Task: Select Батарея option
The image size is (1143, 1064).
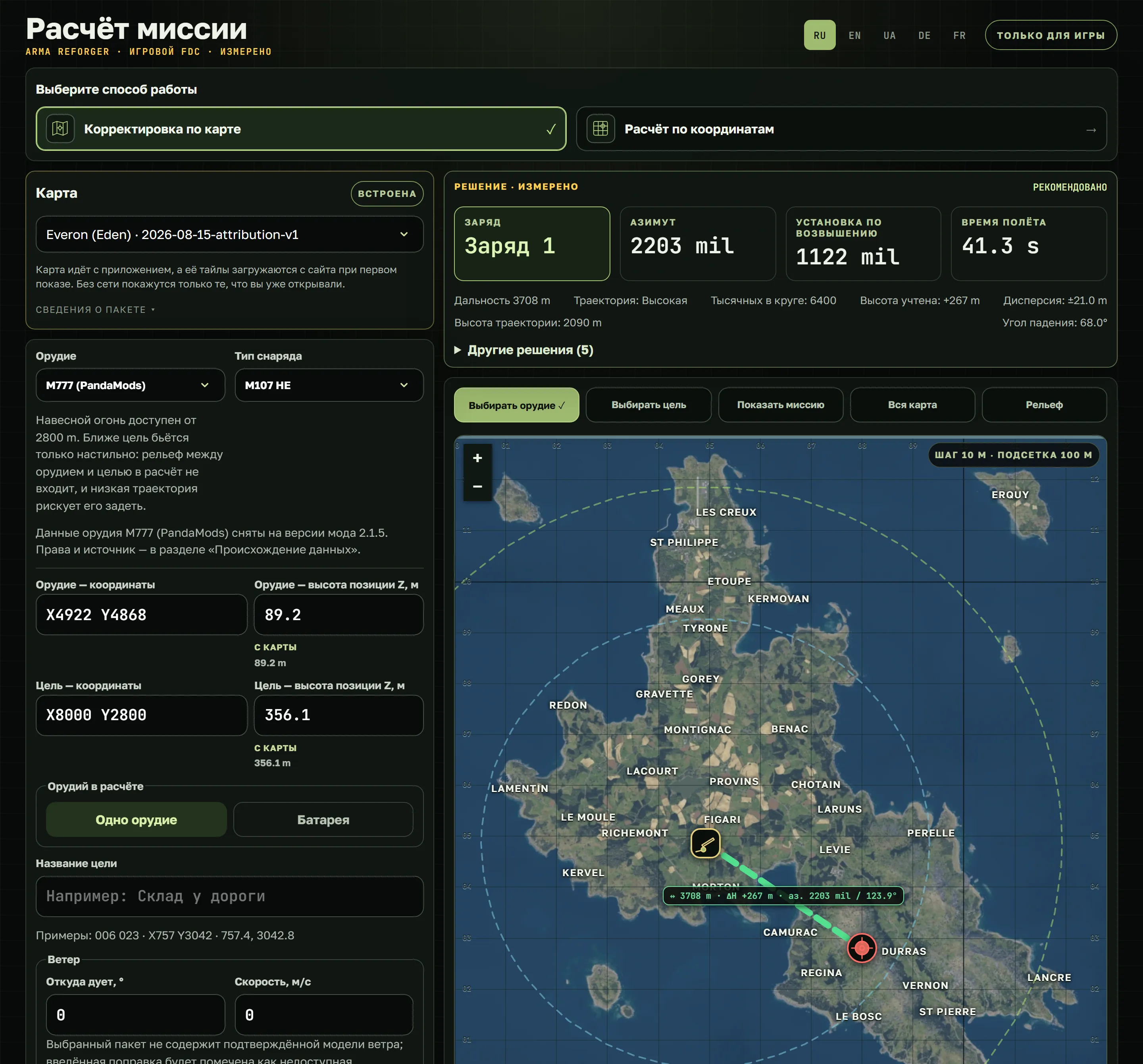Action: [323, 819]
